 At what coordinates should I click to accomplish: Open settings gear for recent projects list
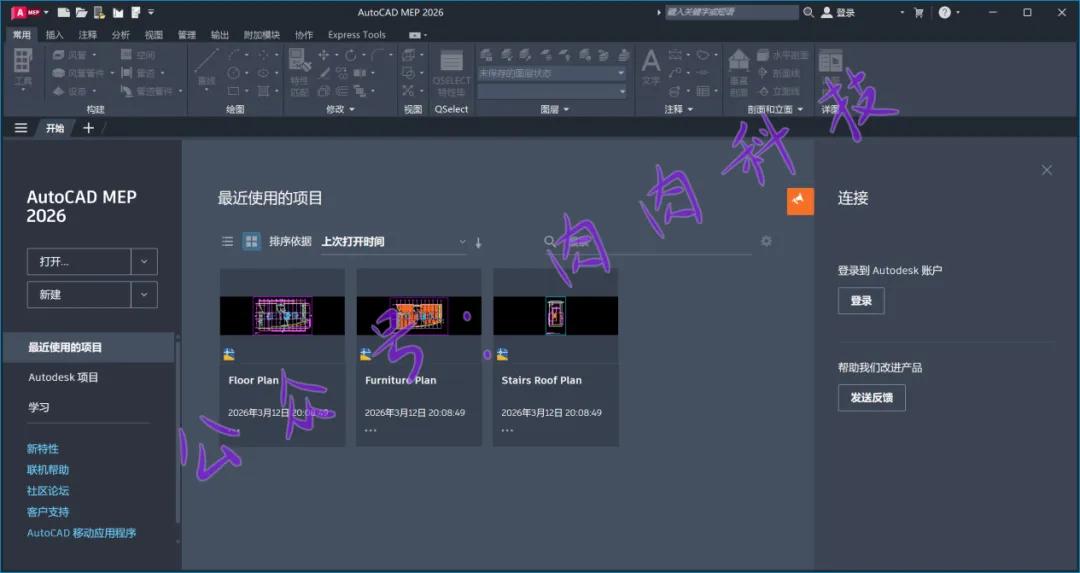767,241
